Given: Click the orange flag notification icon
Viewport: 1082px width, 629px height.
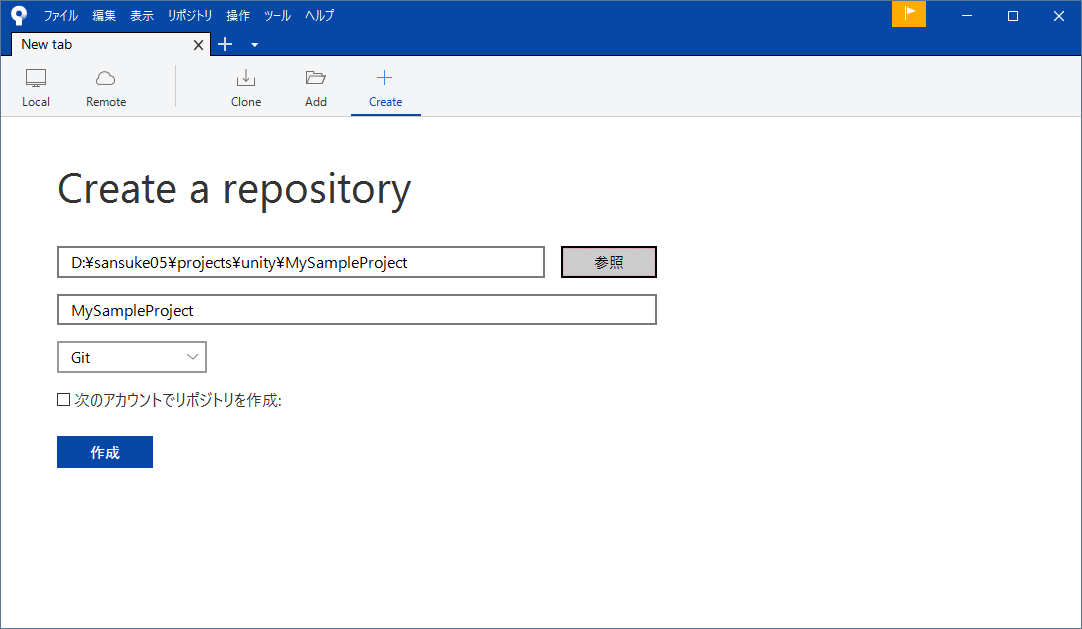Looking at the screenshot, I should [908, 15].
